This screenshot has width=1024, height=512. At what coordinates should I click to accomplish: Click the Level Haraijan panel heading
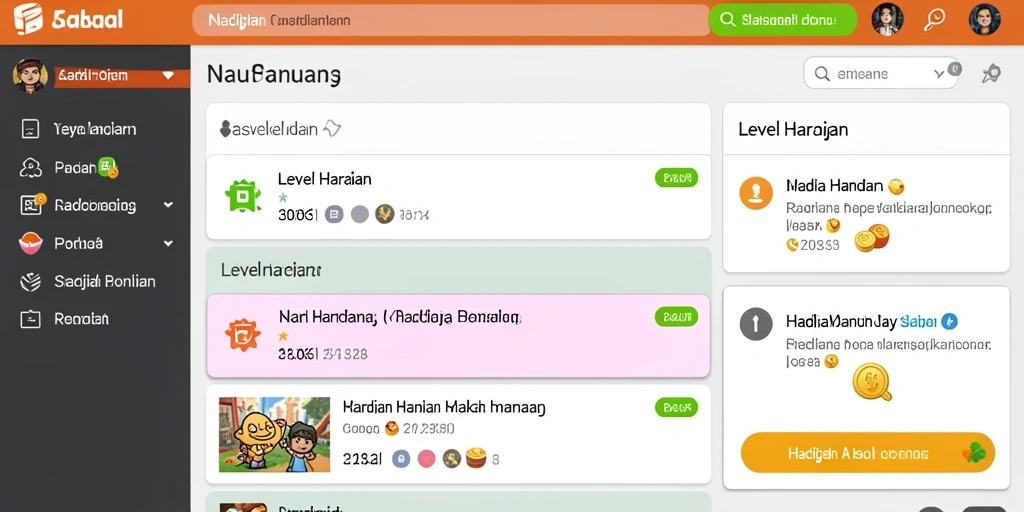click(x=793, y=129)
